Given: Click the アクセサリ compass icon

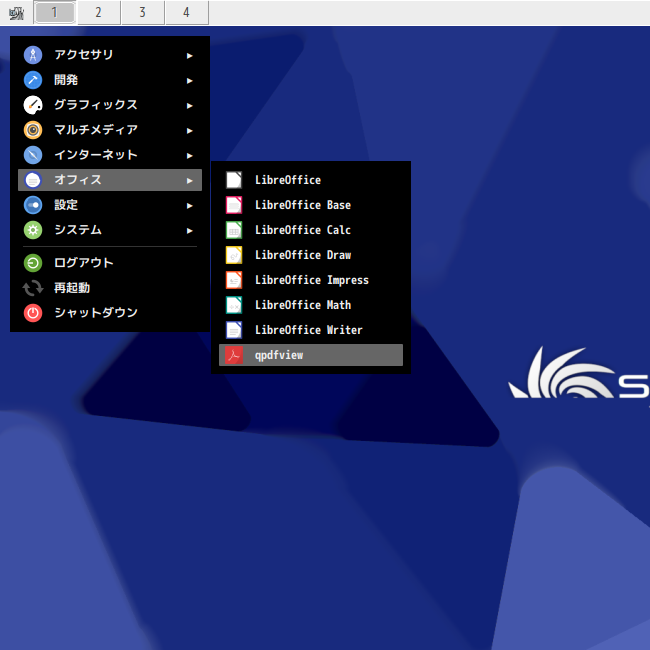Looking at the screenshot, I should [x=33, y=55].
